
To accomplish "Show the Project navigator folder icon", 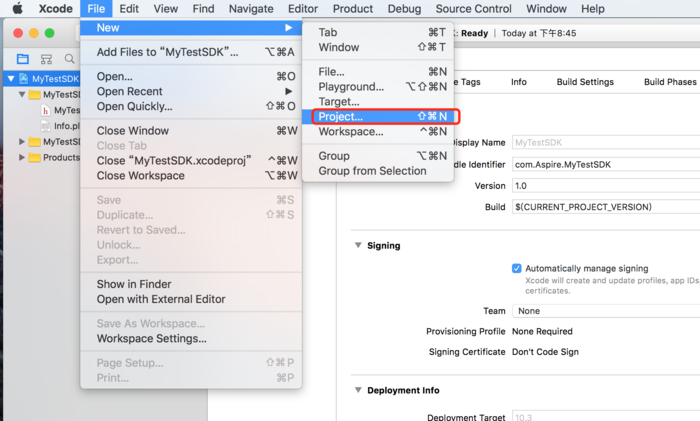I will pyautogui.click(x=22, y=60).
